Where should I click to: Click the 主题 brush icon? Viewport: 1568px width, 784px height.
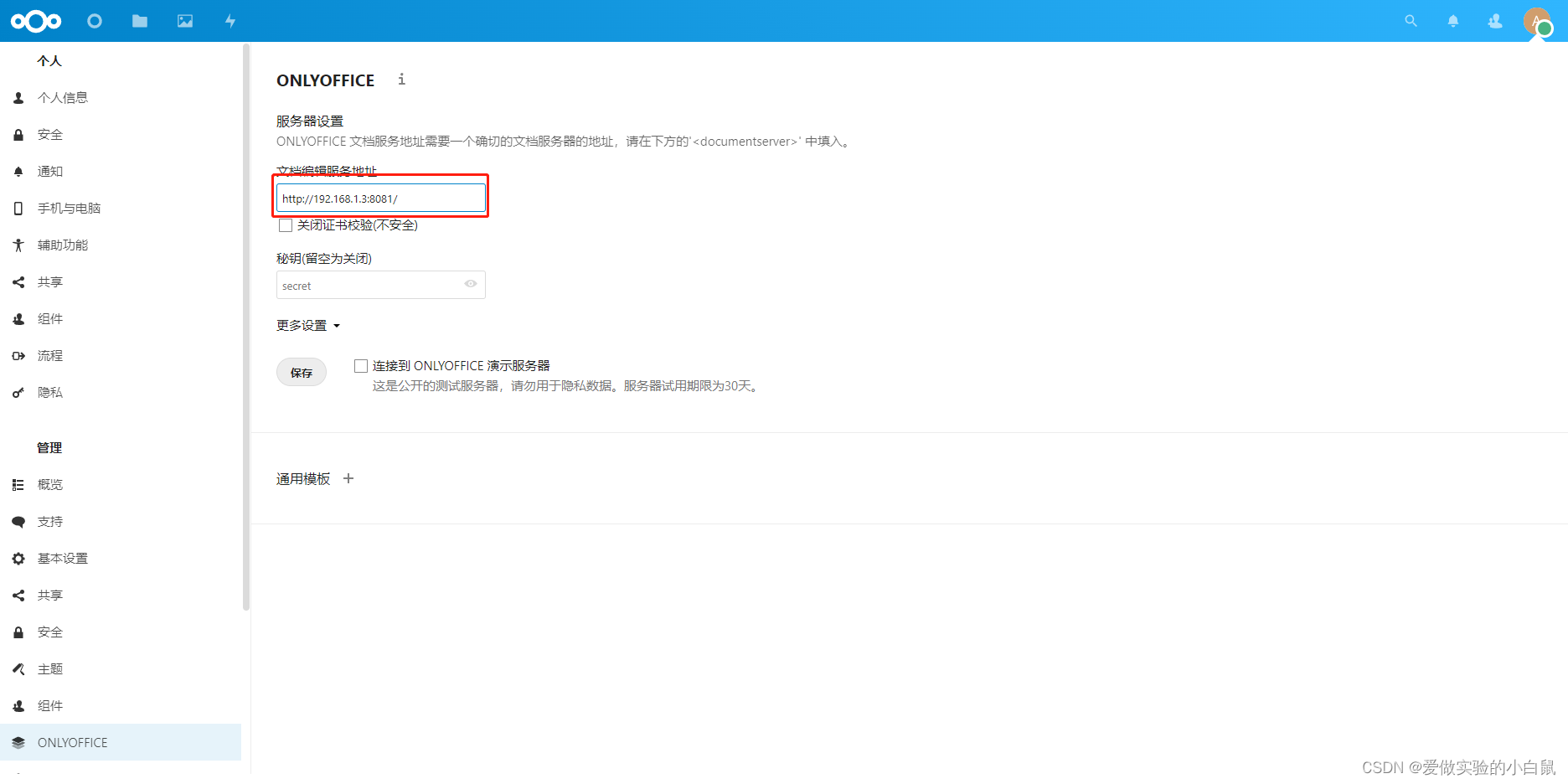[x=18, y=669]
